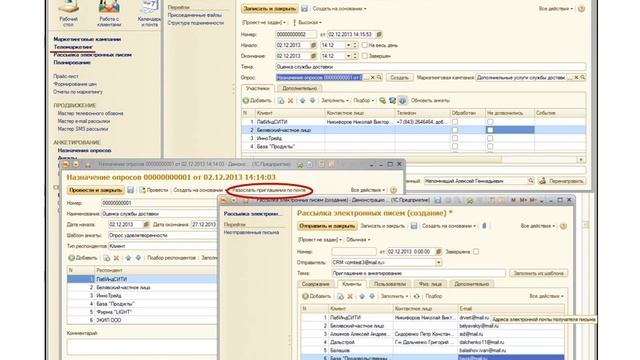Copy participant row using copy icon

pos(281,100)
